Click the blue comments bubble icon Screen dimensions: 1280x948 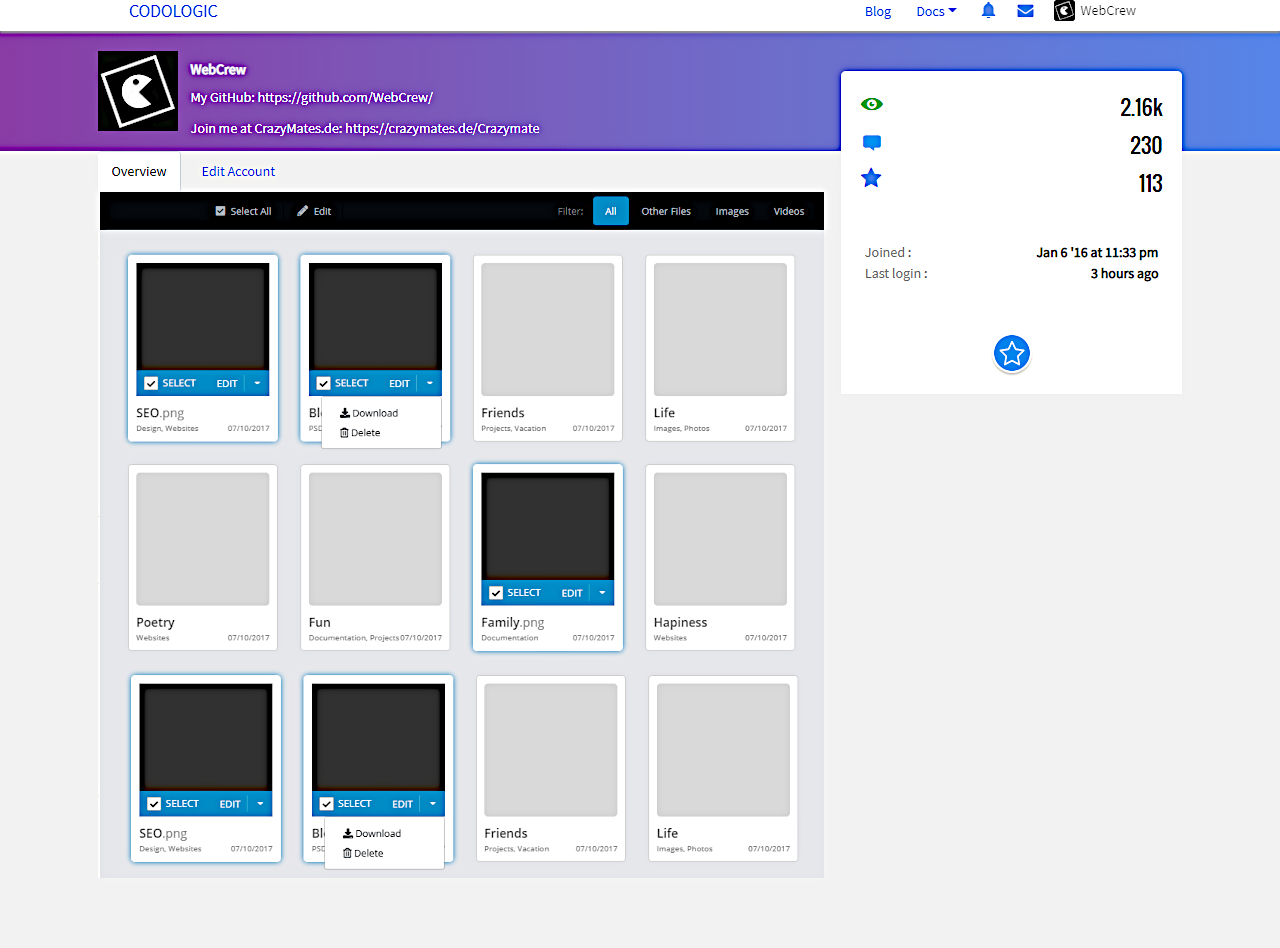coord(872,143)
